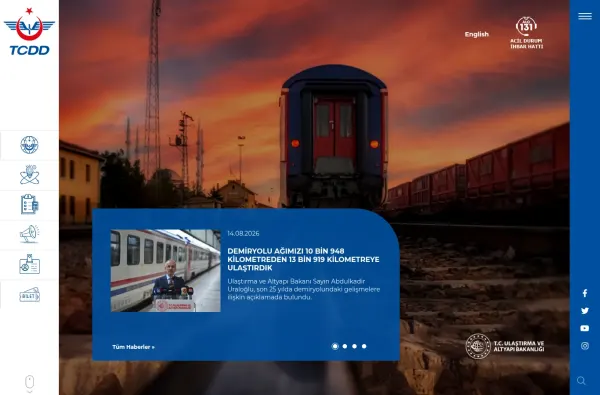Open the YouTube channel
This screenshot has width=600, height=395.
tap(585, 328)
